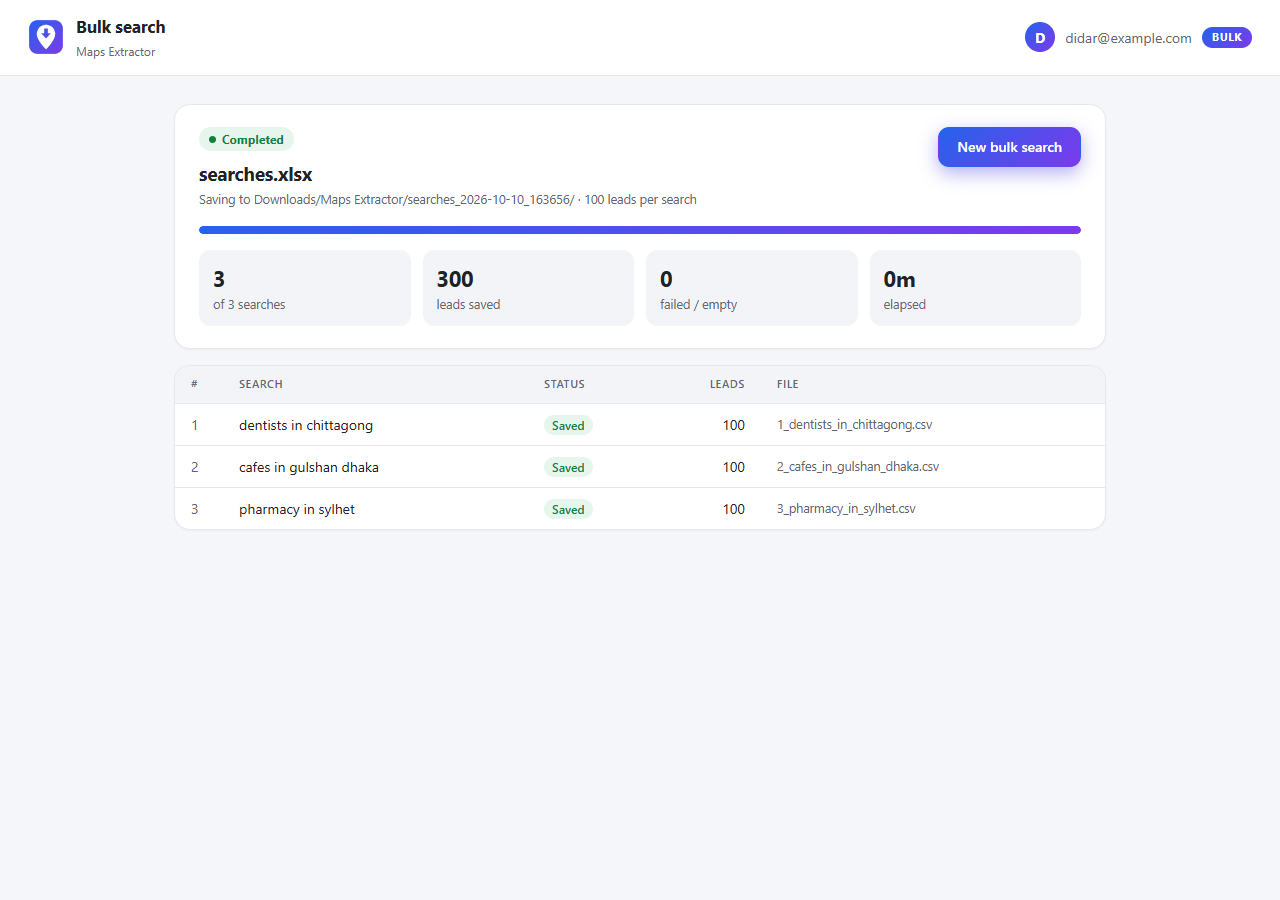1280x900 pixels.
Task: Click the FILE column header
Action: (x=788, y=384)
